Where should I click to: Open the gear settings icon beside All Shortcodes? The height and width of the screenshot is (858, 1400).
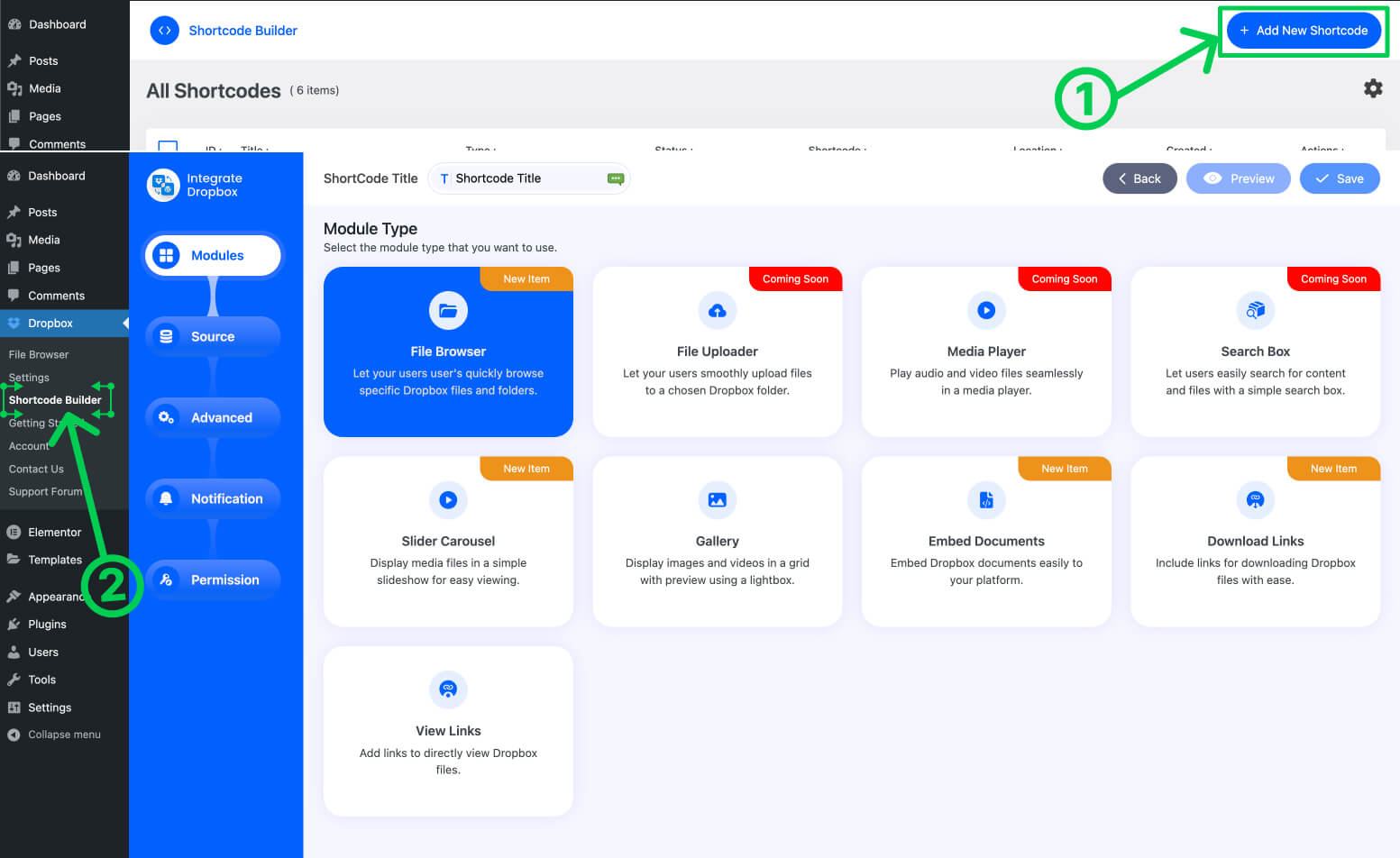click(1373, 88)
